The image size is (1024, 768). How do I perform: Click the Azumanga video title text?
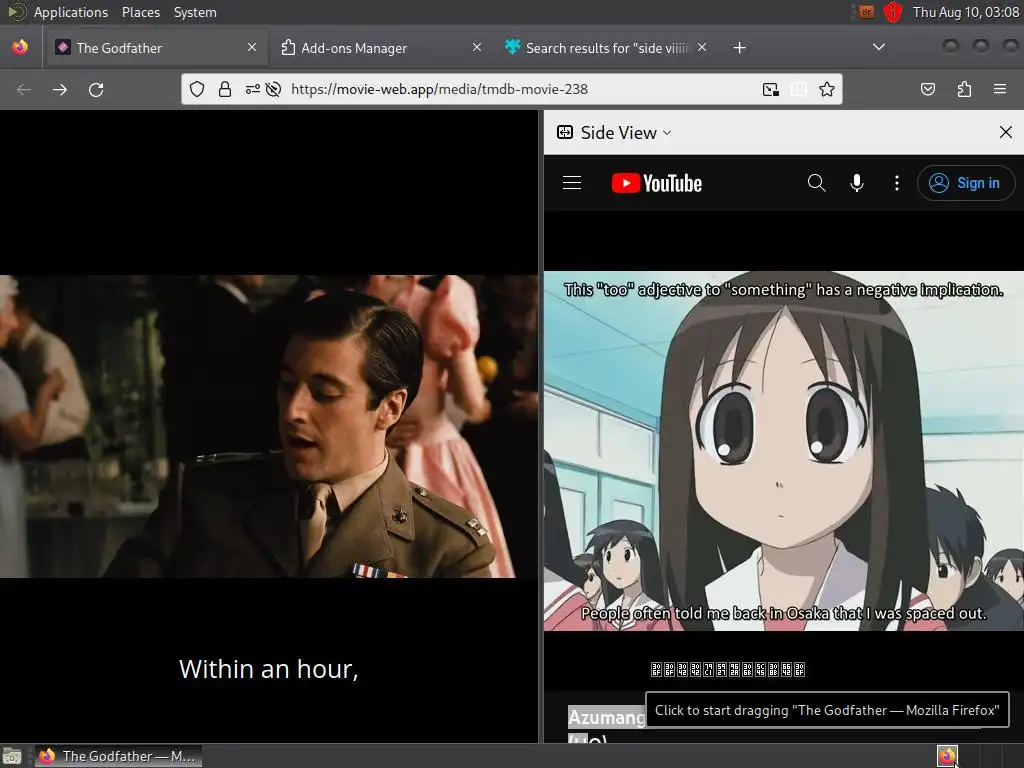point(606,718)
